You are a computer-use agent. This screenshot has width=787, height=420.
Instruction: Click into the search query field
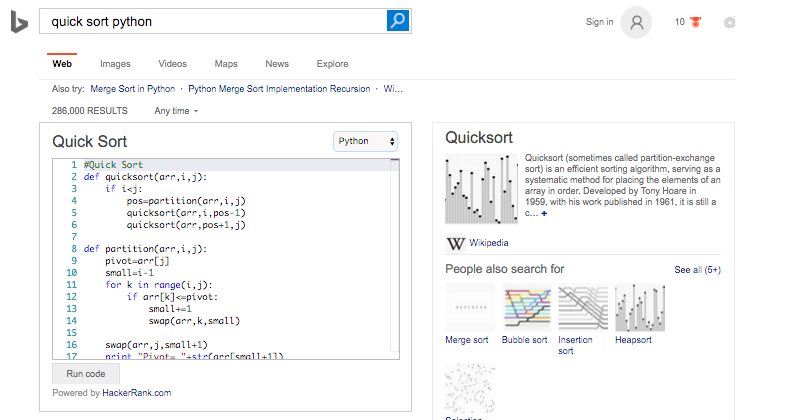tap(215, 21)
